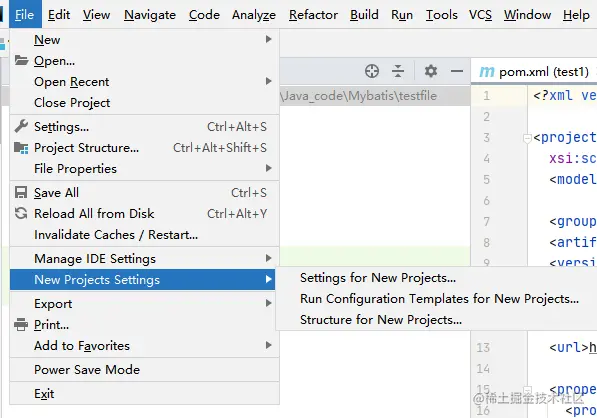Select Reload All from Disk

[144, 214]
